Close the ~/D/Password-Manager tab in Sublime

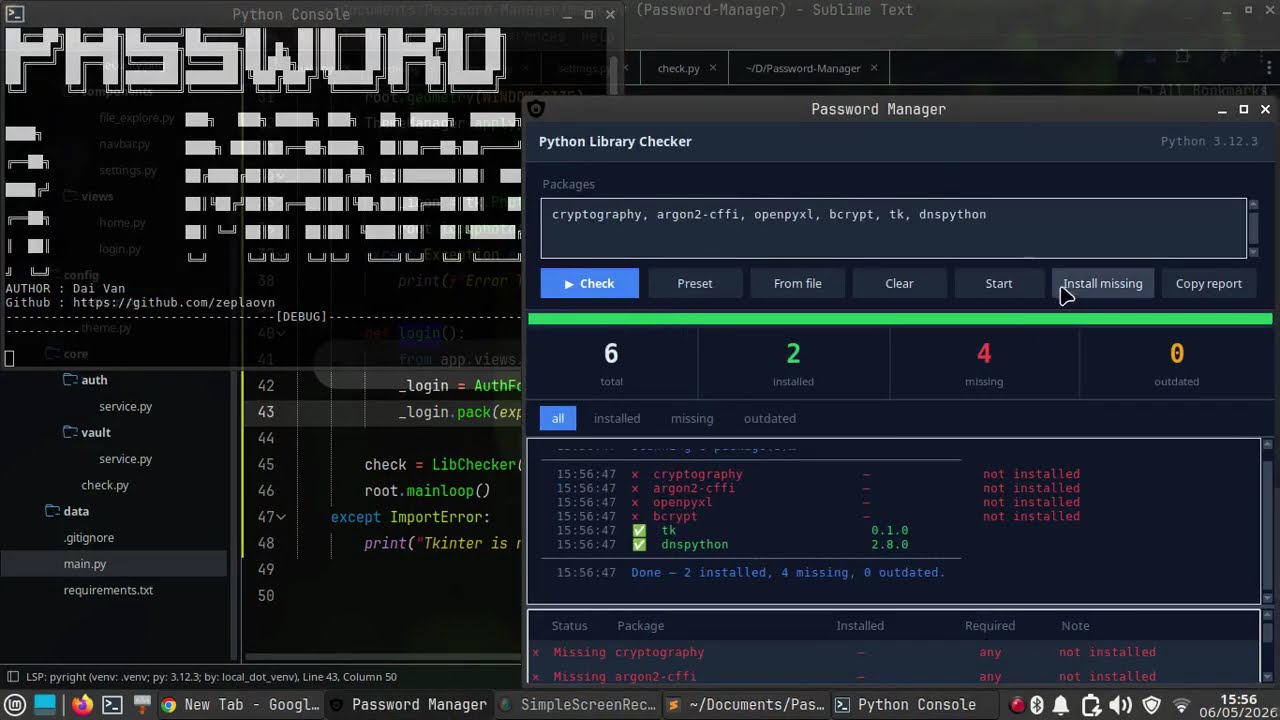click(874, 68)
